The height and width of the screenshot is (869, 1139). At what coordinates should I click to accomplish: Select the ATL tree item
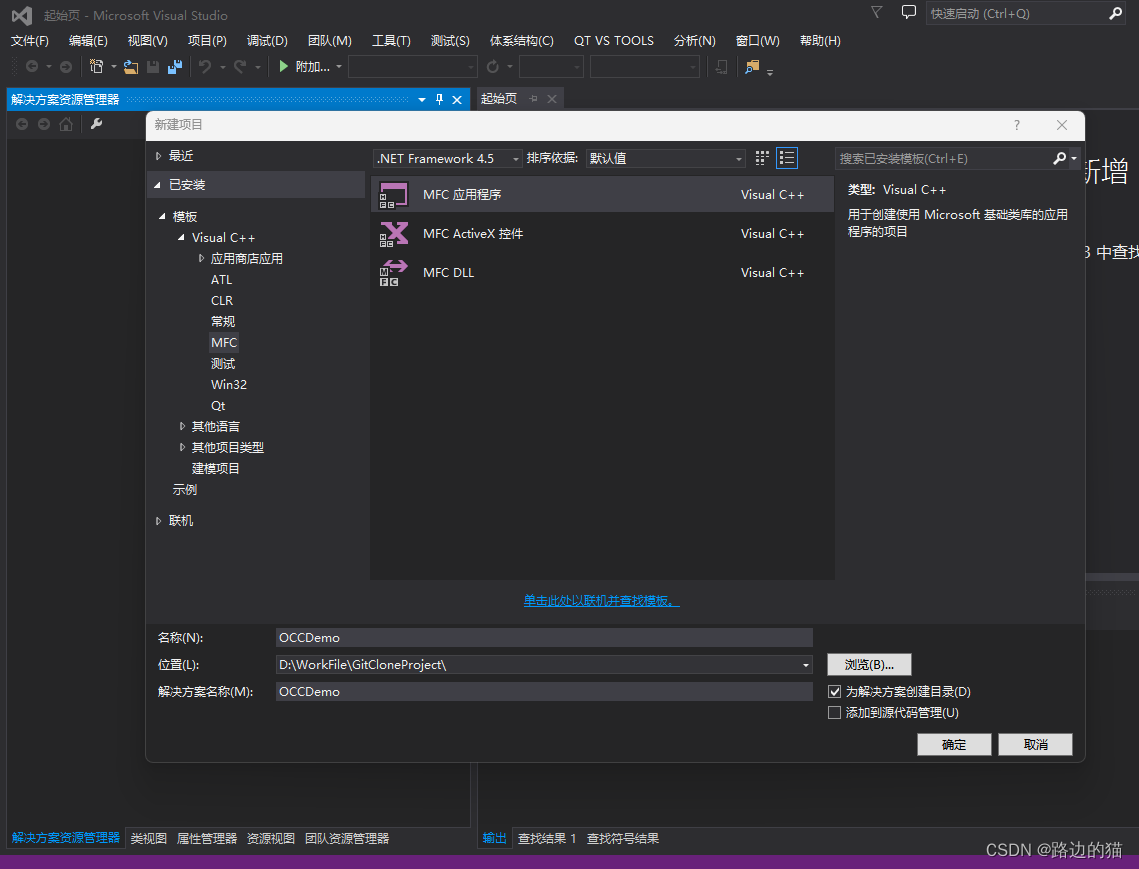click(x=221, y=280)
